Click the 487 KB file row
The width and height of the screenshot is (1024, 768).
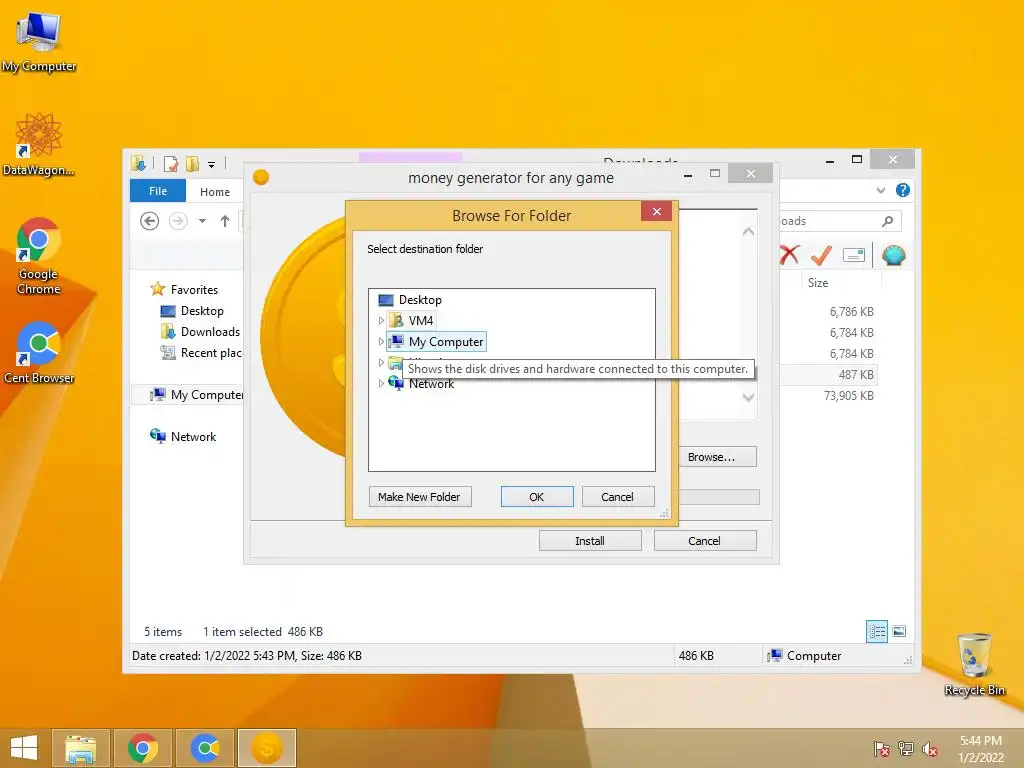coord(827,375)
